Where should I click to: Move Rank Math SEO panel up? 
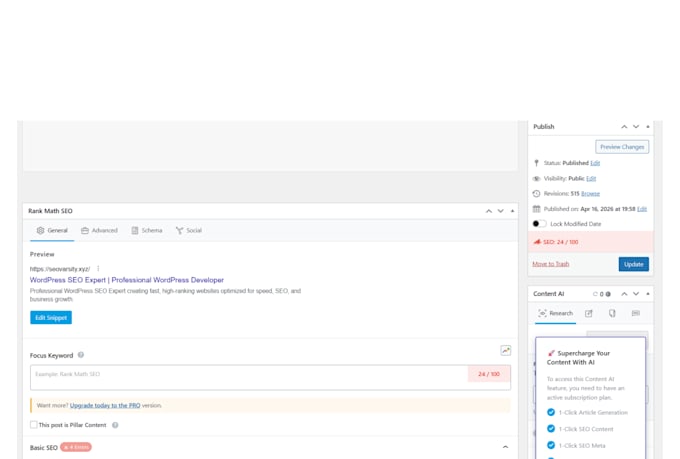click(489, 211)
